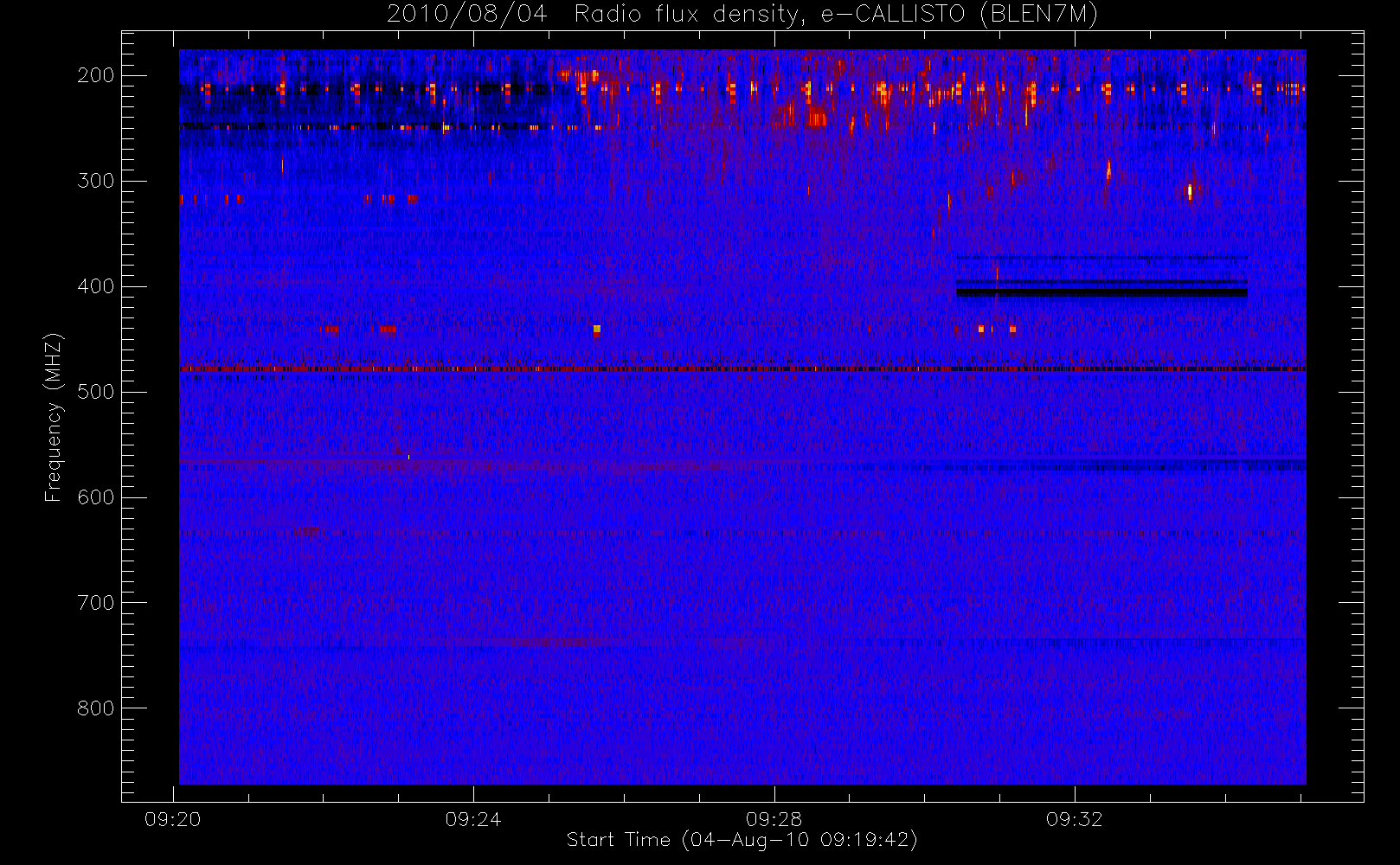Viewport: 1400px width, 865px height.
Task: Click the '400' frequency tick label
Action: [96, 286]
